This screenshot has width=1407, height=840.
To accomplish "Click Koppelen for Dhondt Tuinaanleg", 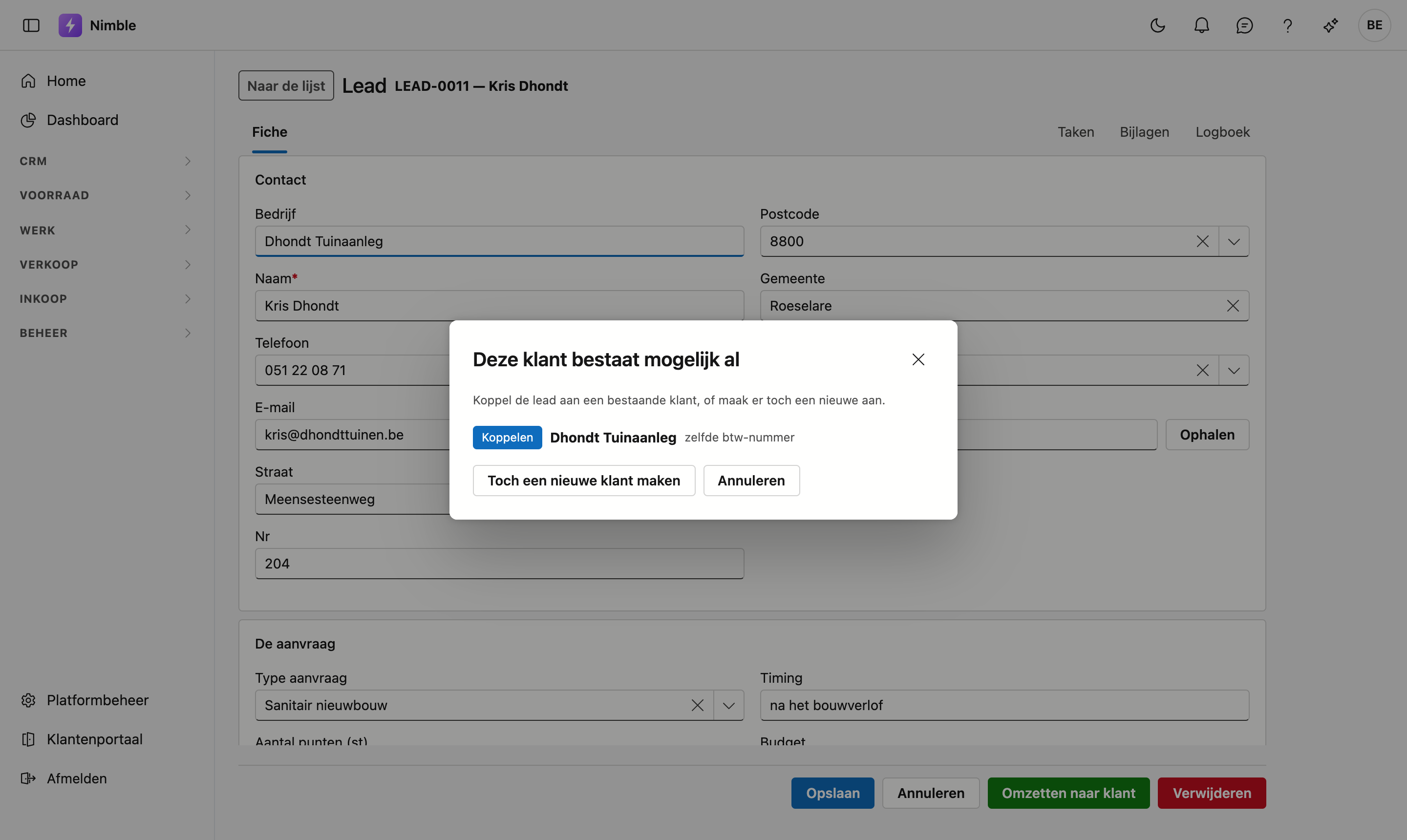I will point(507,438).
